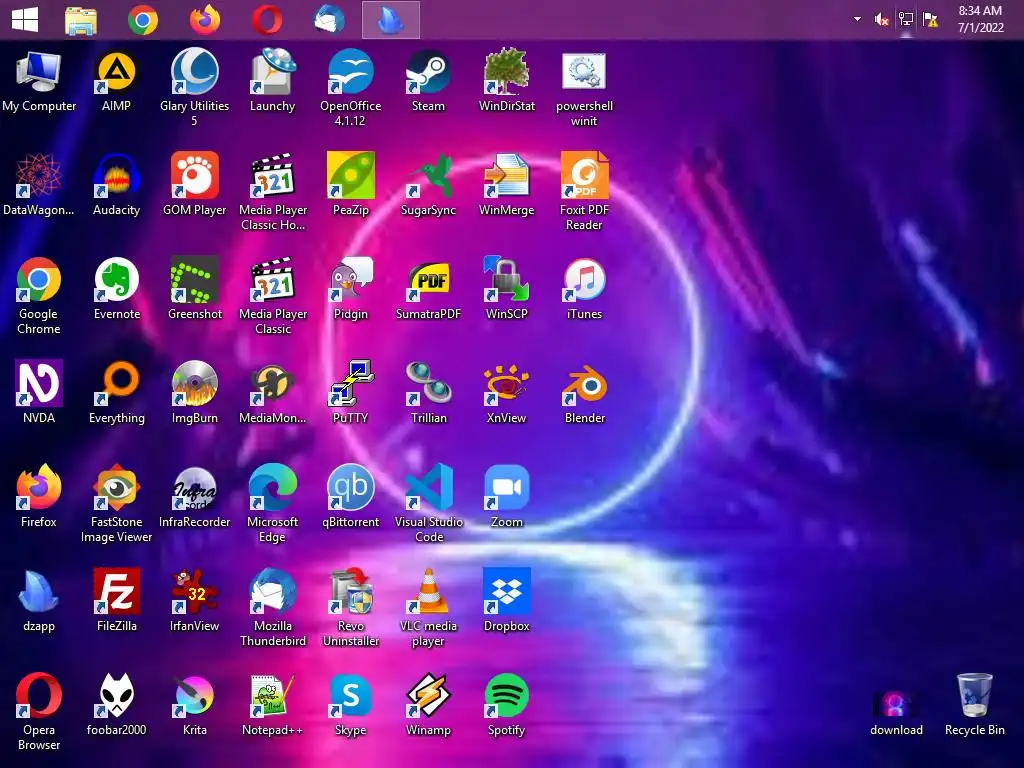
Task: Select Visual Studio Code icon
Action: pyautogui.click(x=428, y=488)
